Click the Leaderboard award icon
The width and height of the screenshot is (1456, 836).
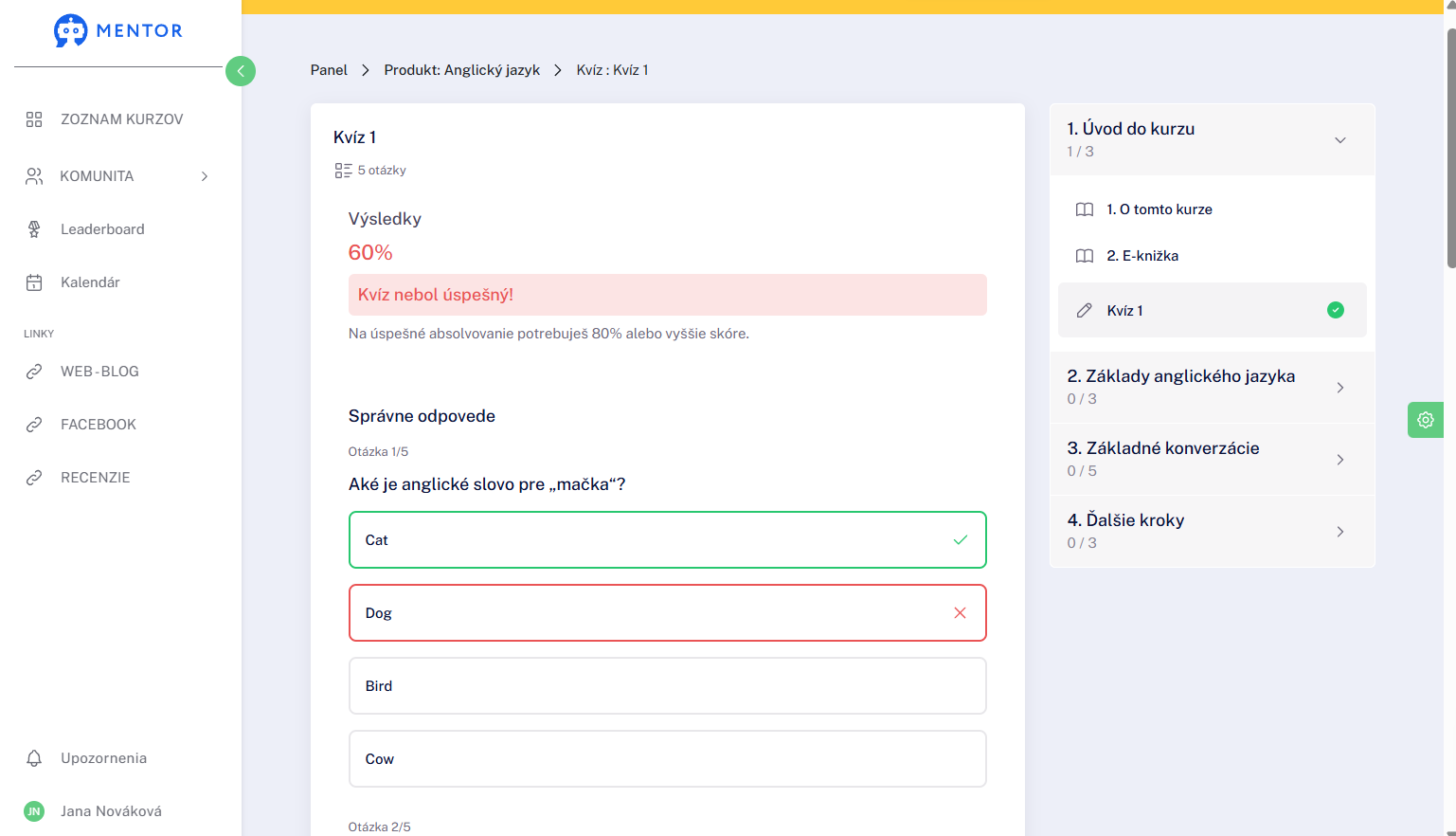[34, 229]
